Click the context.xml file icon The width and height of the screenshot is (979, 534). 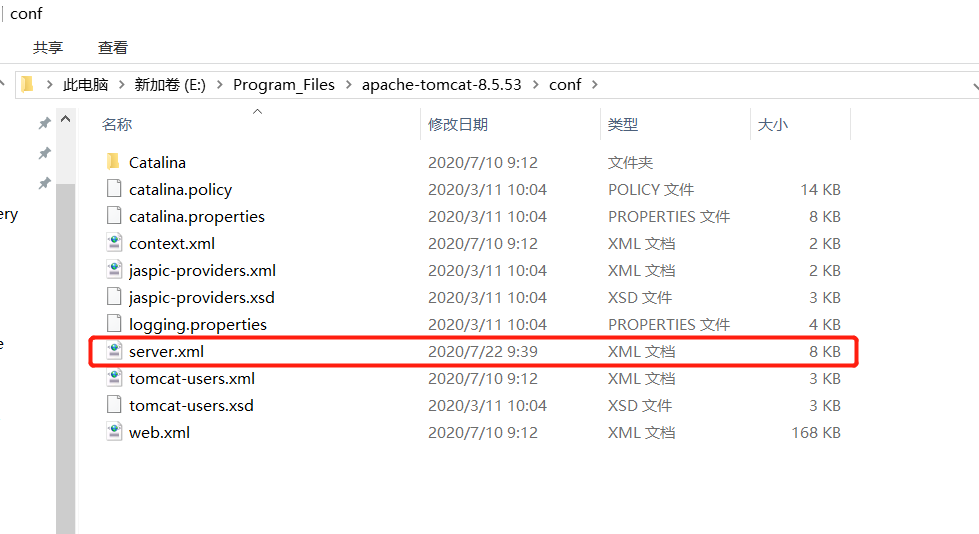click(x=114, y=242)
